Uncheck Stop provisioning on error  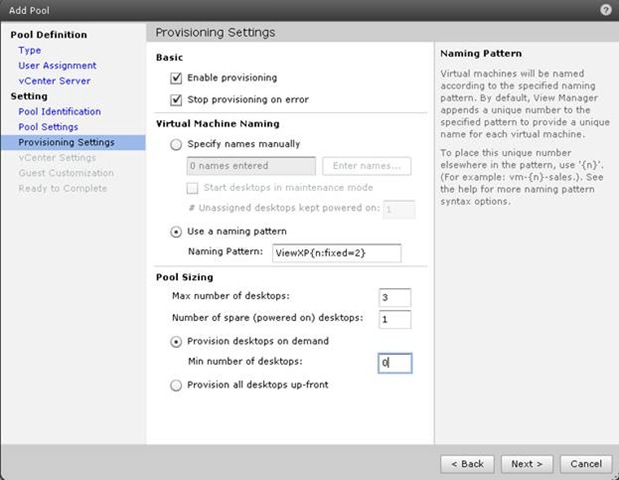click(176, 100)
